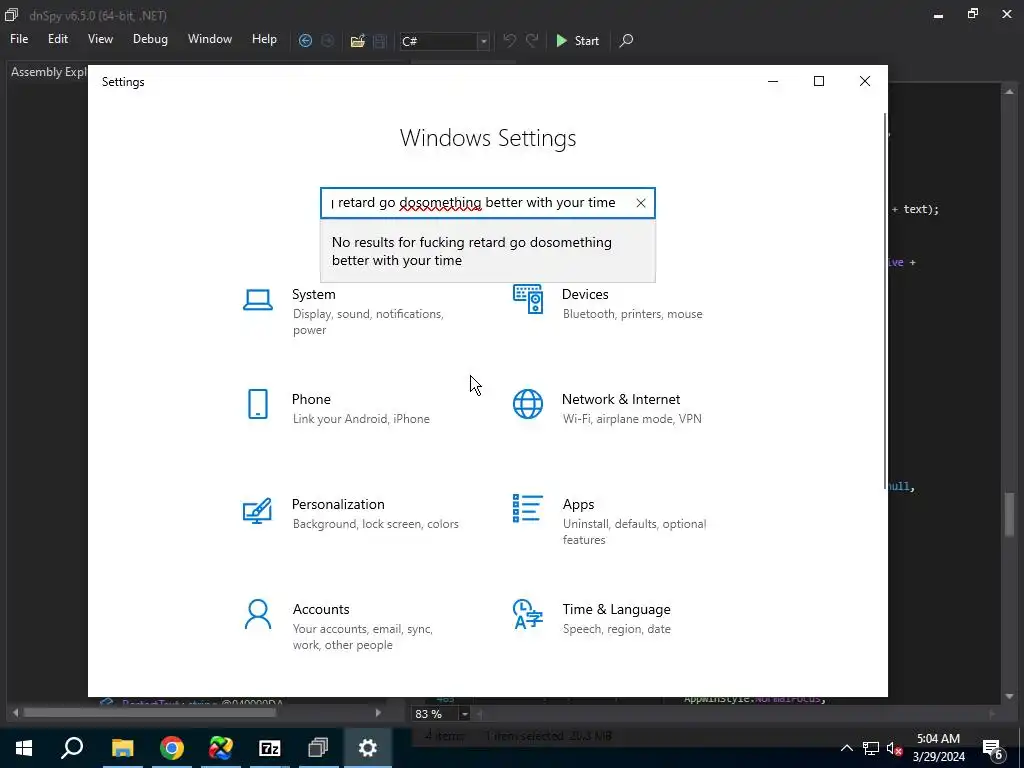The height and width of the screenshot is (768, 1024).
Task: Click the Time & Language icon
Action: pos(528,615)
